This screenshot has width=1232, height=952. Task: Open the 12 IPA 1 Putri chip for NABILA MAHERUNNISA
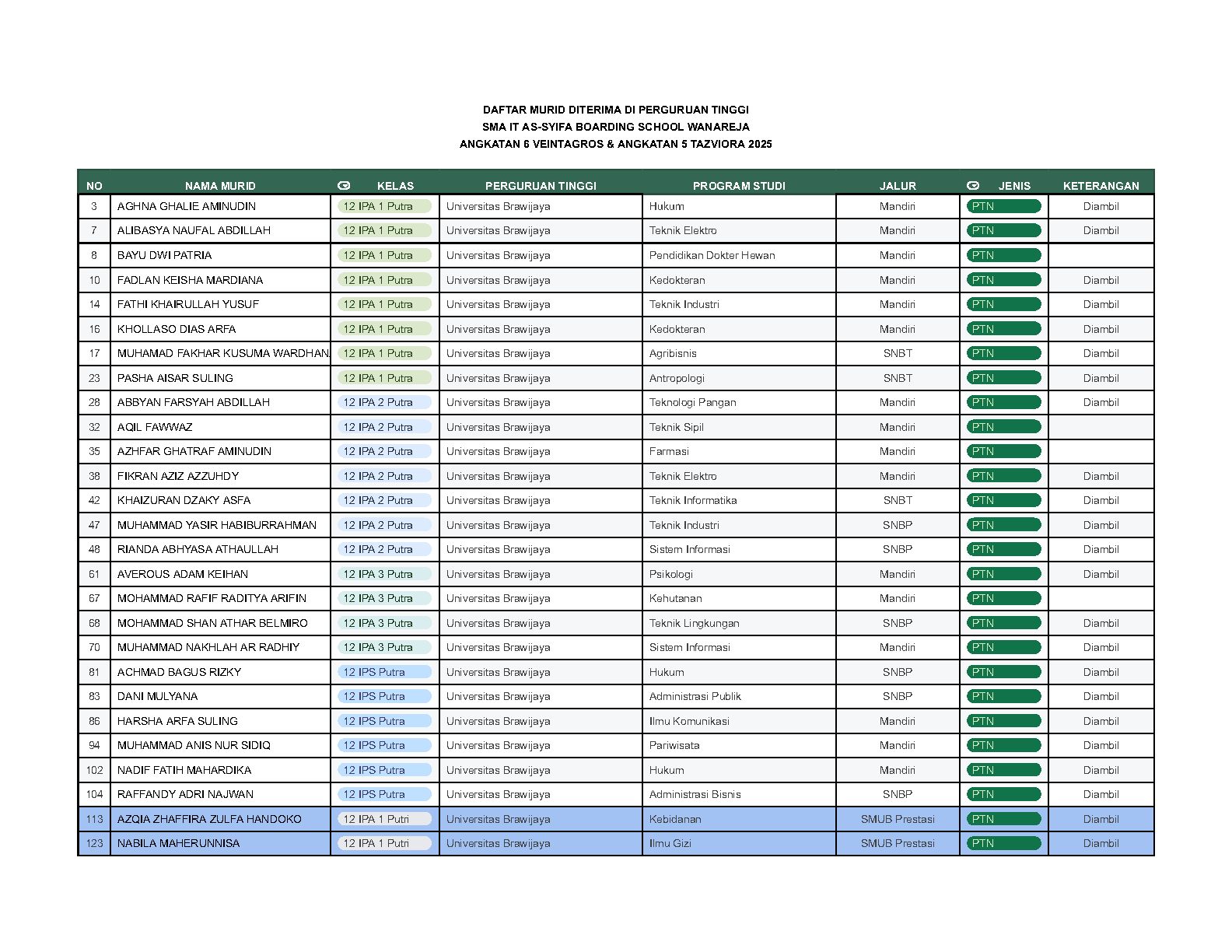tap(384, 844)
